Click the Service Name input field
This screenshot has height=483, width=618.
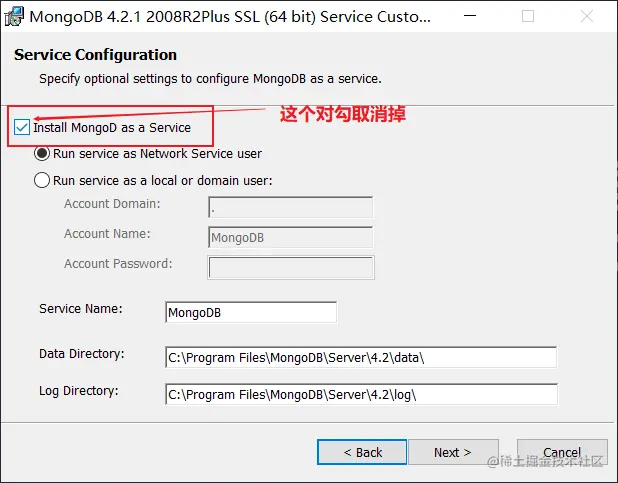pos(251,312)
